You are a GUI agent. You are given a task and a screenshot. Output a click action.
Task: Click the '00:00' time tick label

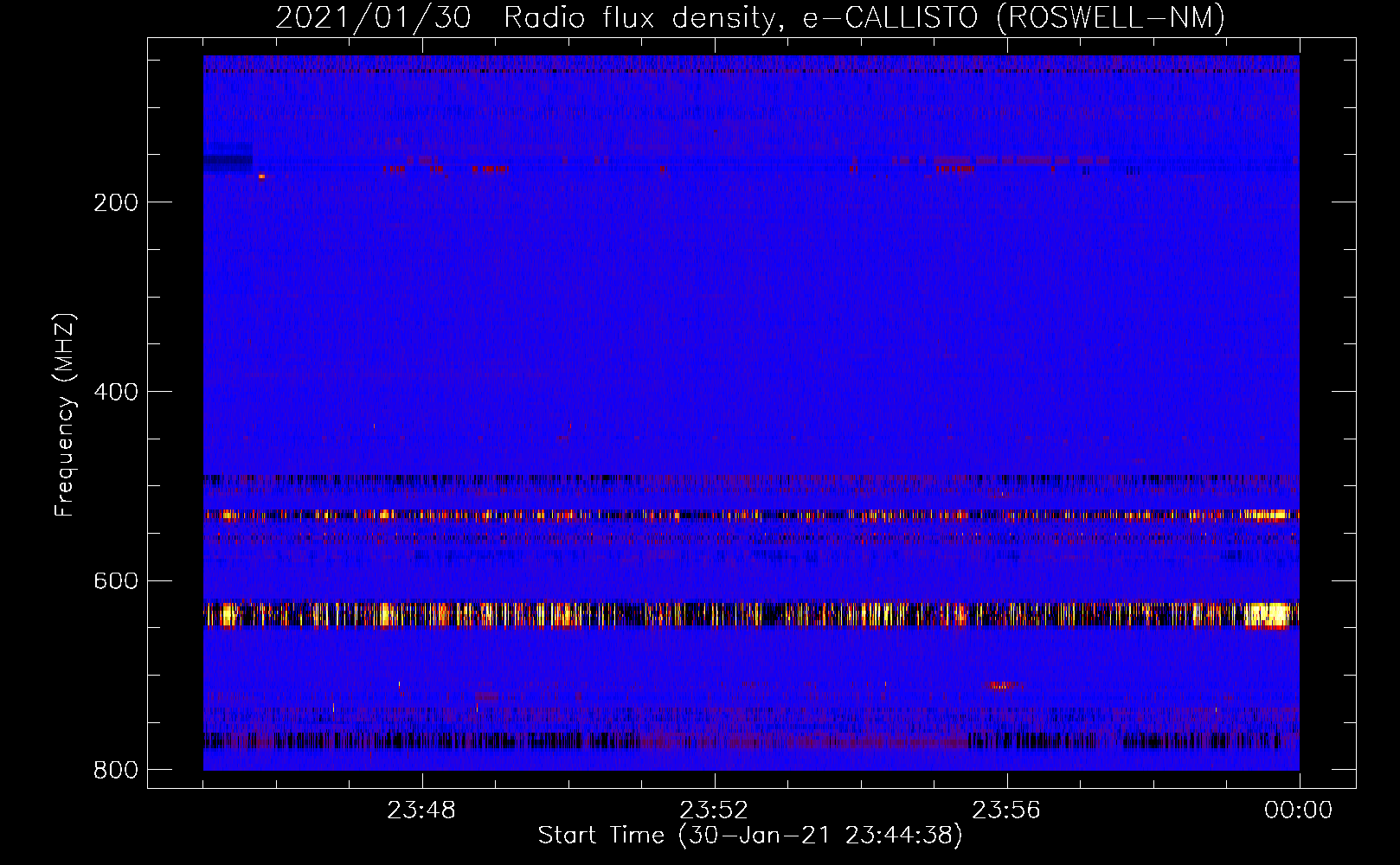coord(1299,811)
